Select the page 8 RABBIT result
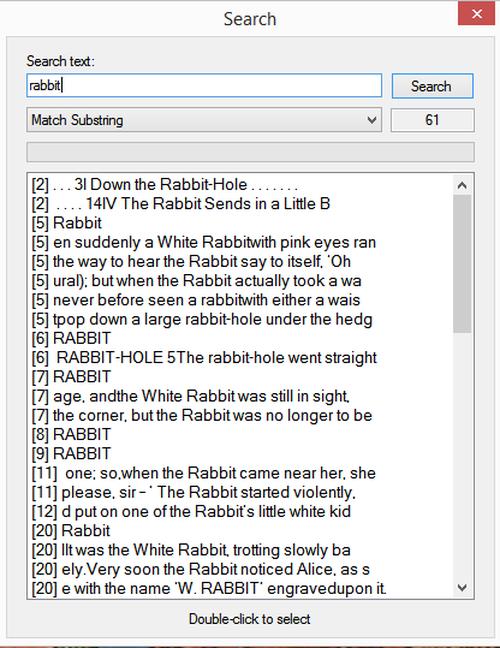 pyautogui.click(x=71, y=434)
